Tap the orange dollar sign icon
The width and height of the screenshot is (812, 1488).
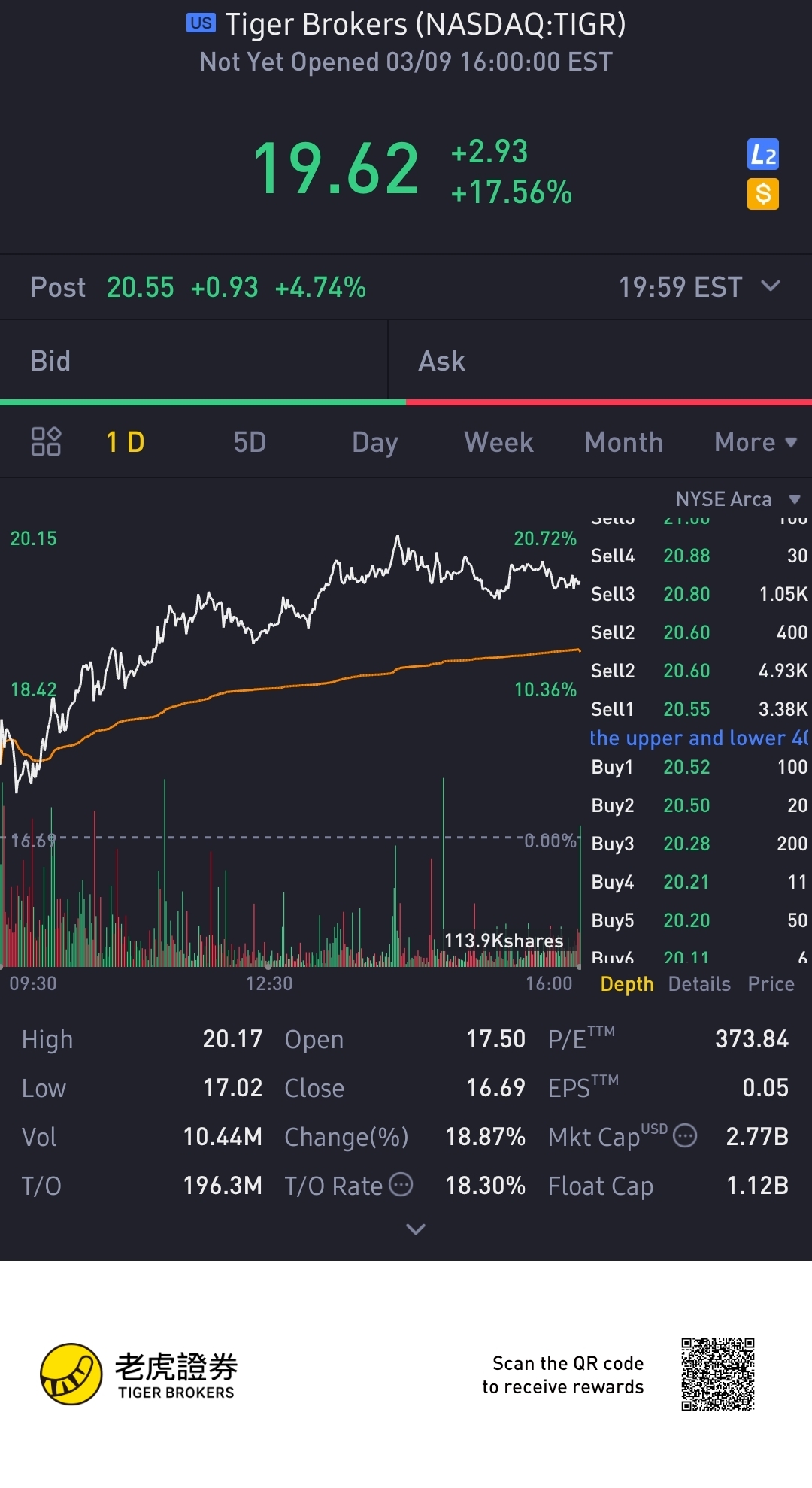762,194
